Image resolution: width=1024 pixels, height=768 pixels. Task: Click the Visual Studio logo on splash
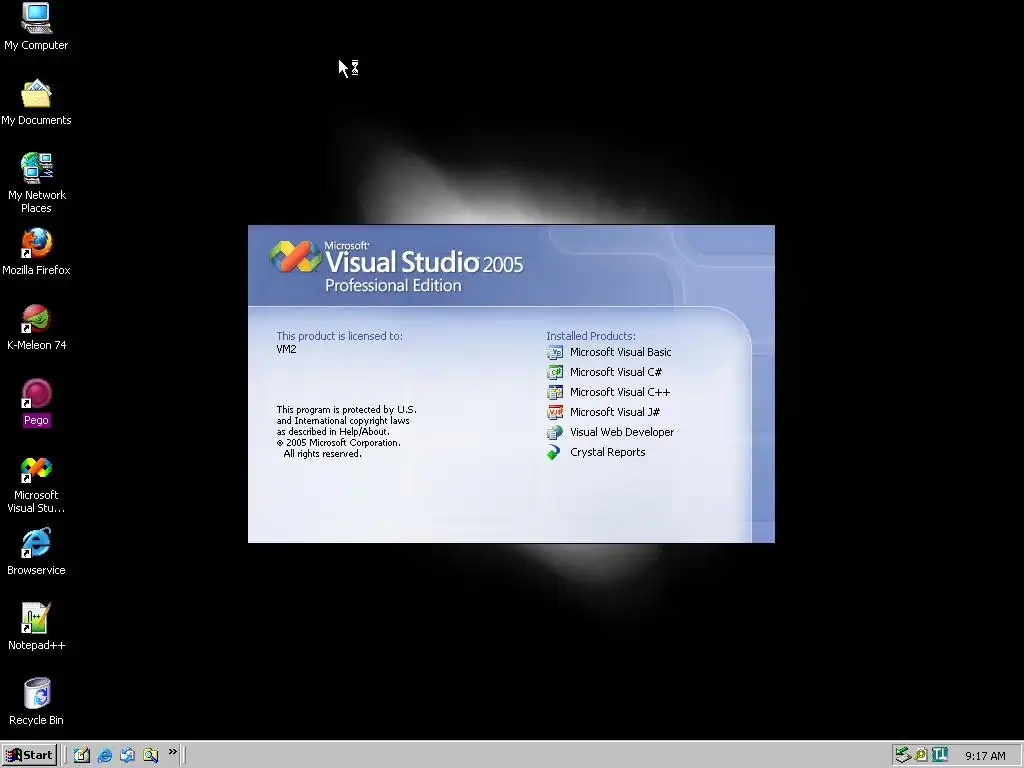(296, 256)
